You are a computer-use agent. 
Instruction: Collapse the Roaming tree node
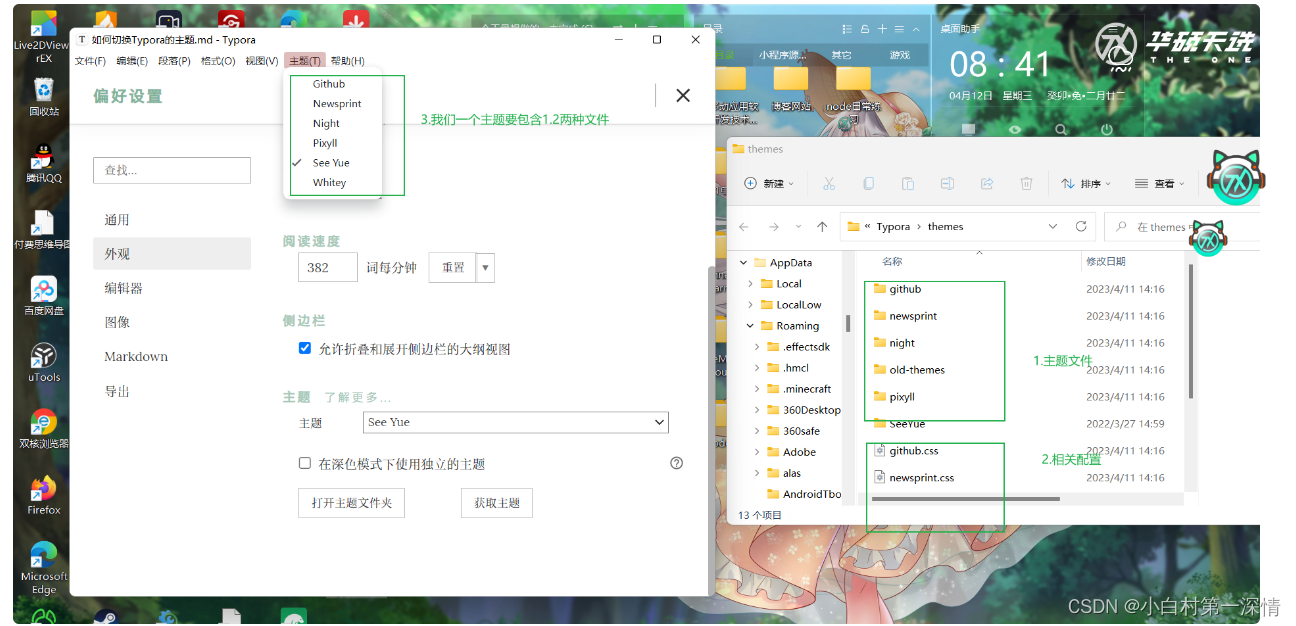750,325
